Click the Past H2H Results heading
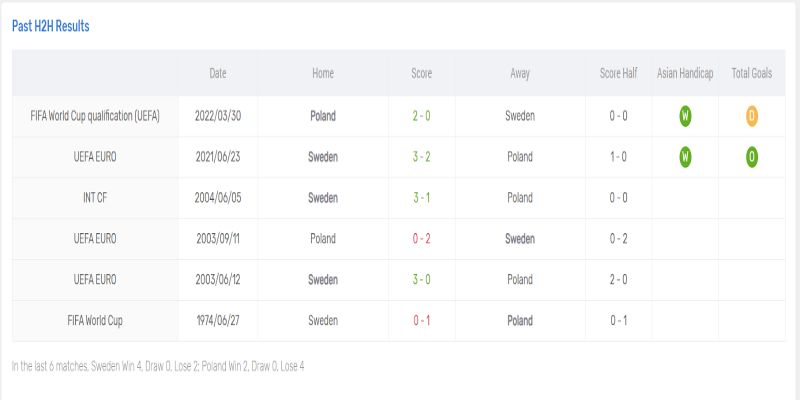800x400 pixels. click(x=51, y=26)
